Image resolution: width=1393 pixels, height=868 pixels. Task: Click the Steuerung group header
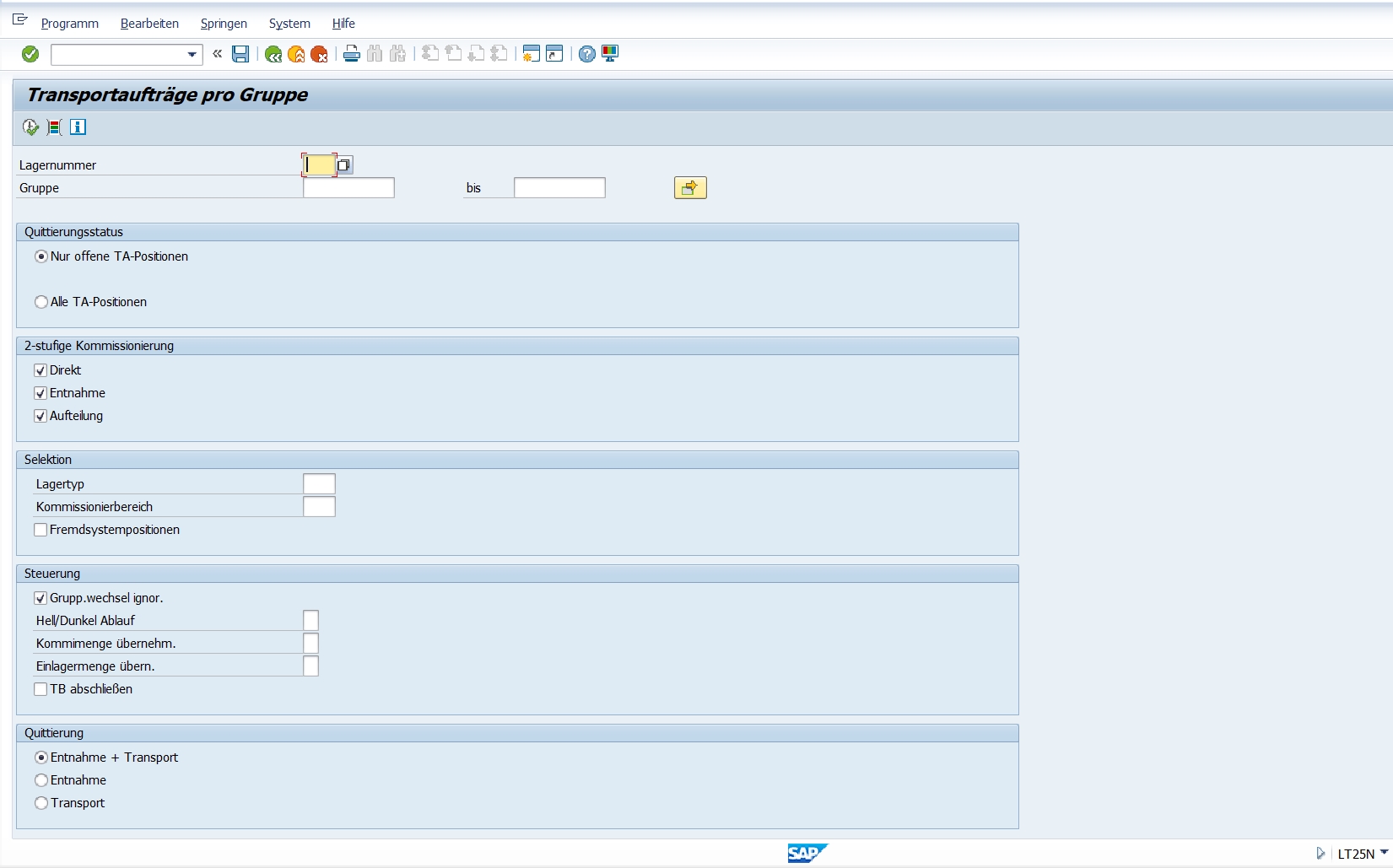[x=517, y=574]
